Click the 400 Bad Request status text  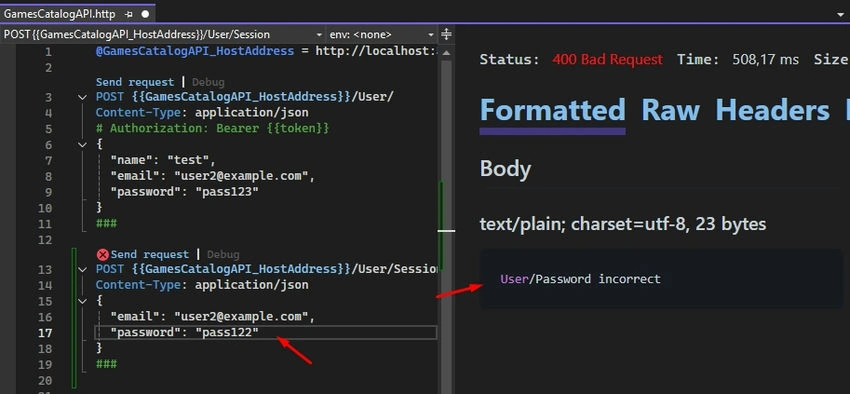point(607,59)
